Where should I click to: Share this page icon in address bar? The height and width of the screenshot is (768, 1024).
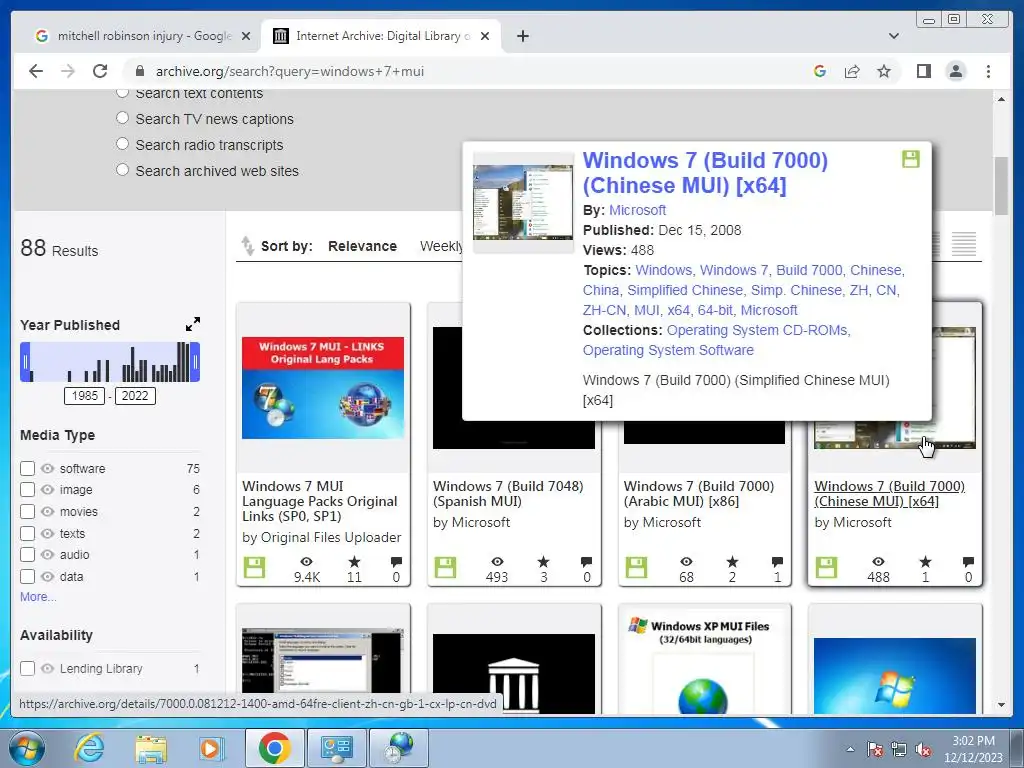(x=852, y=71)
